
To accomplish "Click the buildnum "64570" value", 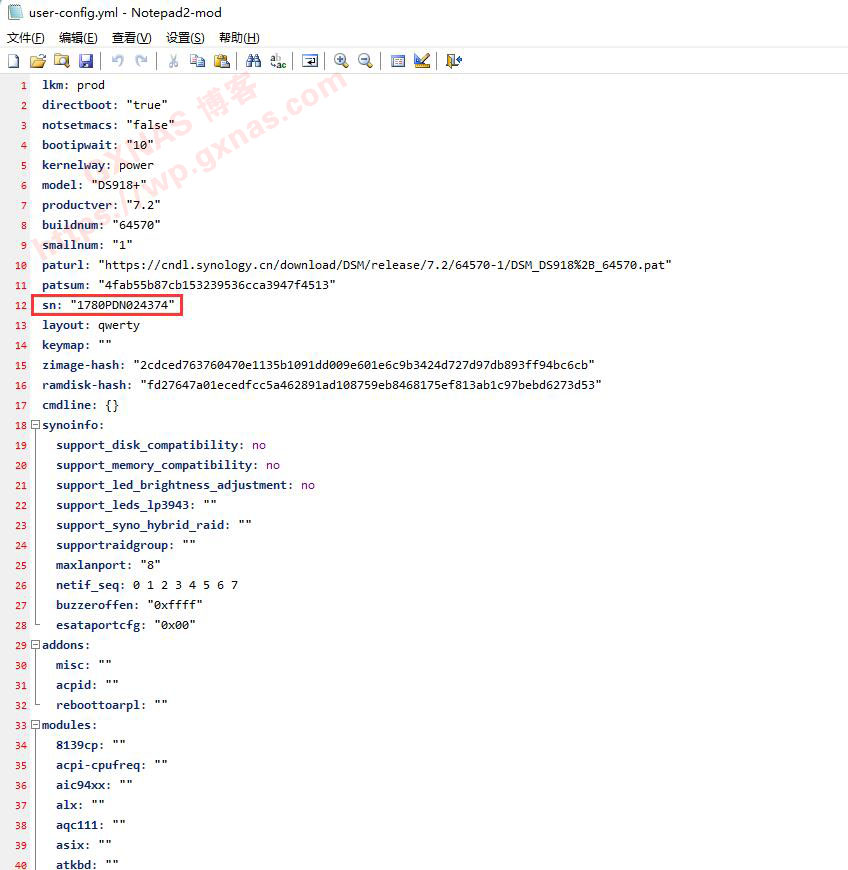I will (137, 225).
